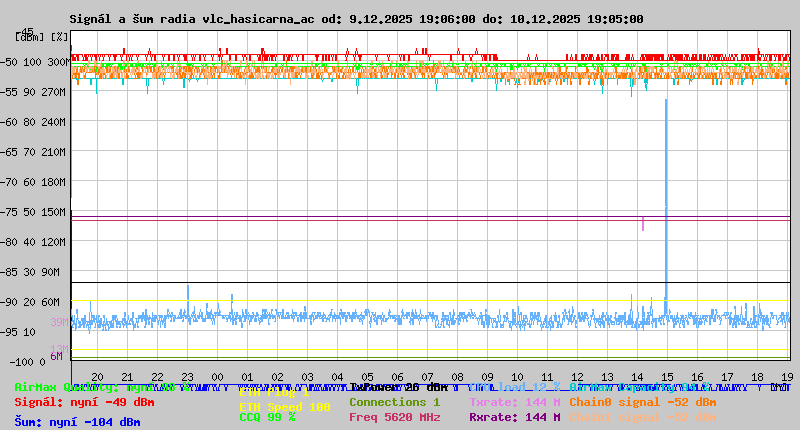Click the '23' hour label on x-axis
Image resolution: width=800 pixels, height=430 pixels.
187,377
